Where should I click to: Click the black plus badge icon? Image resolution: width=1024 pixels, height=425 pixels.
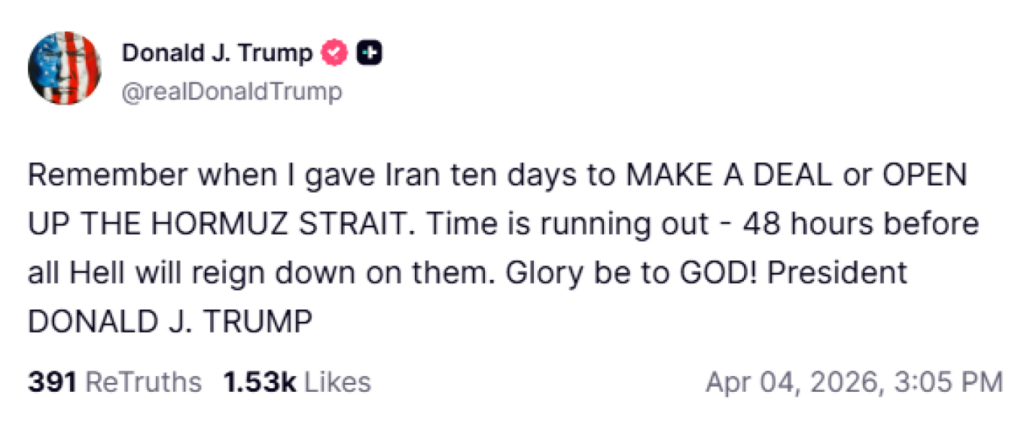click(x=369, y=54)
